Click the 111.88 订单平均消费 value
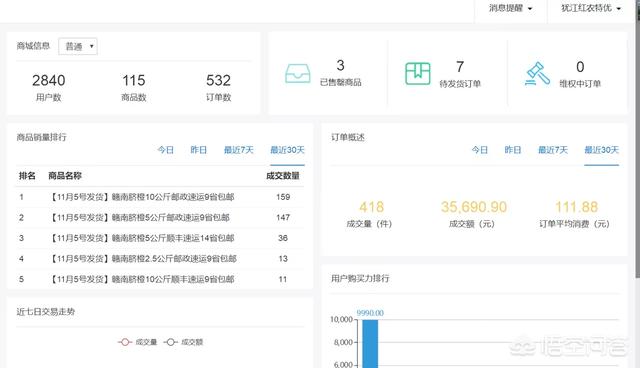Viewport: 640px width, 368px height. click(x=576, y=207)
